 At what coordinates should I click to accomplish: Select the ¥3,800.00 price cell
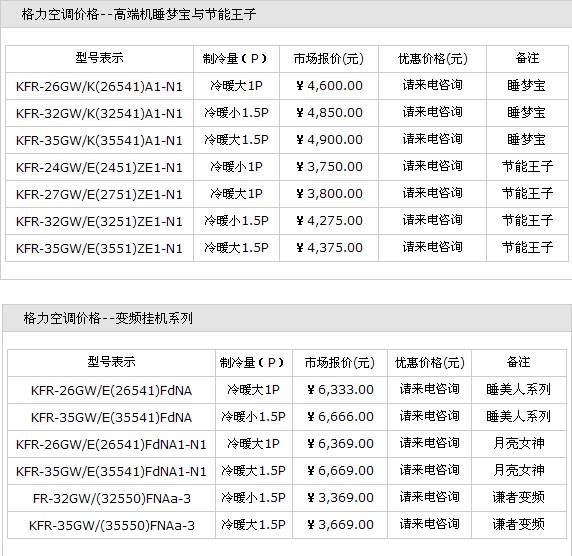point(329,194)
